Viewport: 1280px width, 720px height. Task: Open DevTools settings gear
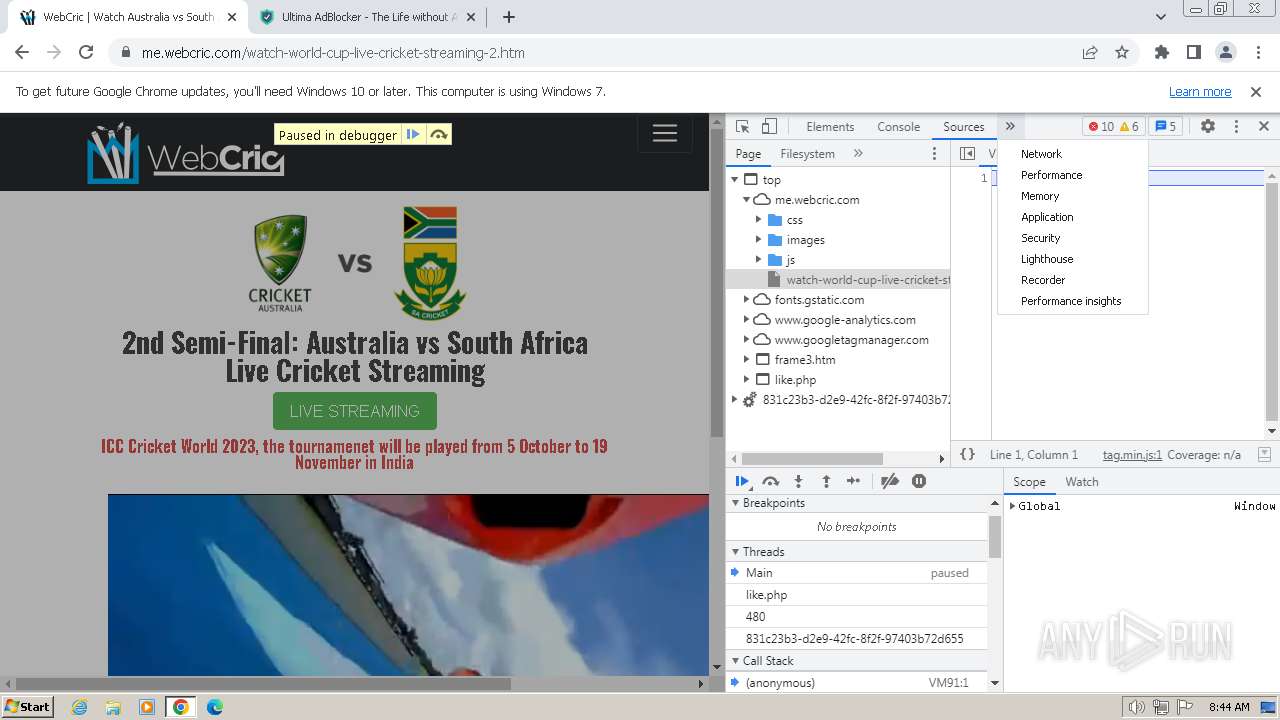click(x=1208, y=127)
